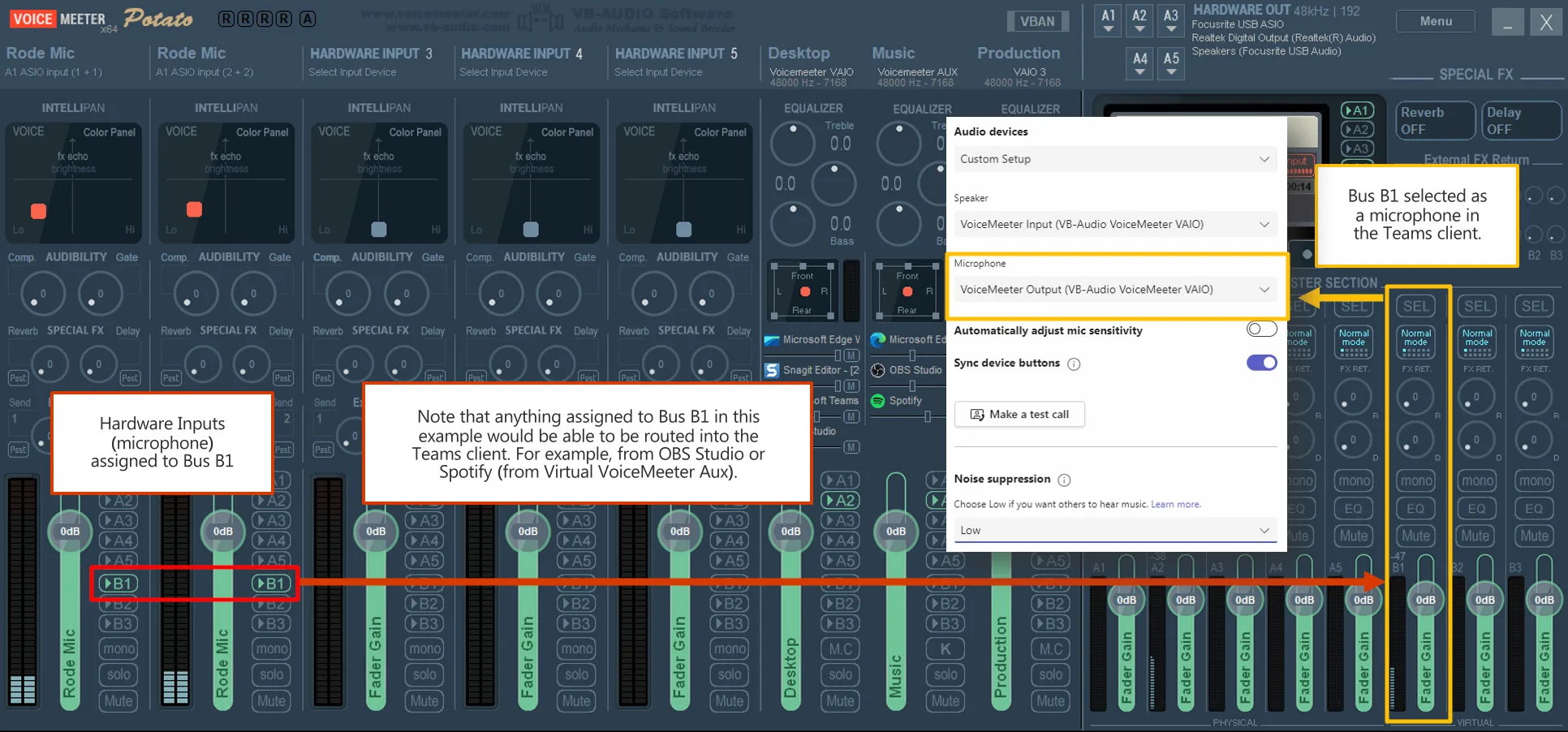Open the VoiceMeeter Menu
This screenshot has width=1568, height=732.
(x=1436, y=21)
